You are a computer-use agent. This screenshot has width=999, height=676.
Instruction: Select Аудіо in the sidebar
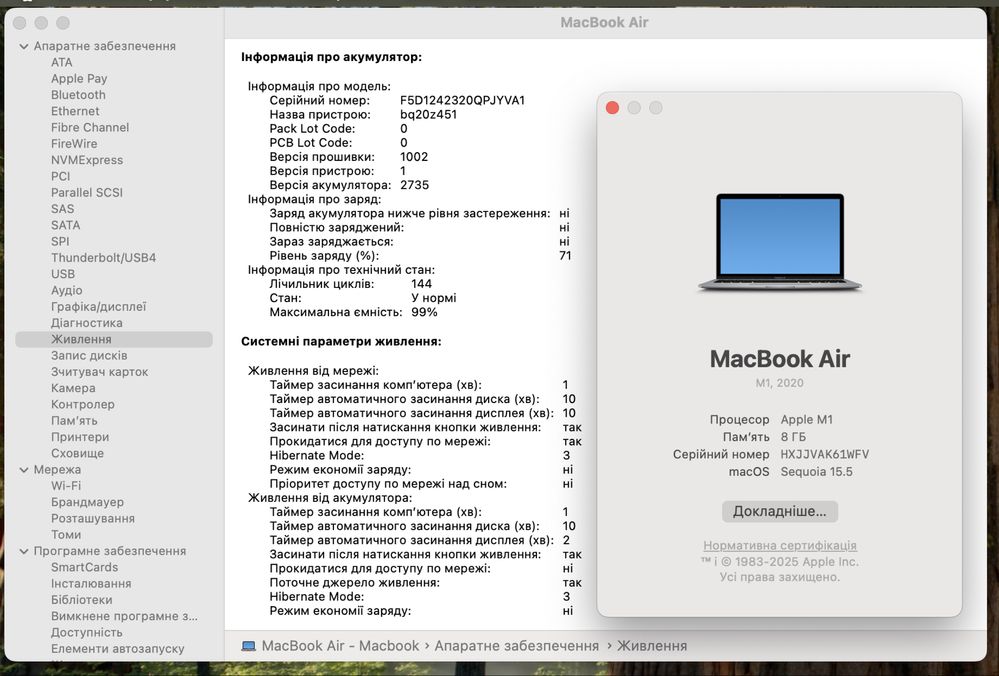67,290
